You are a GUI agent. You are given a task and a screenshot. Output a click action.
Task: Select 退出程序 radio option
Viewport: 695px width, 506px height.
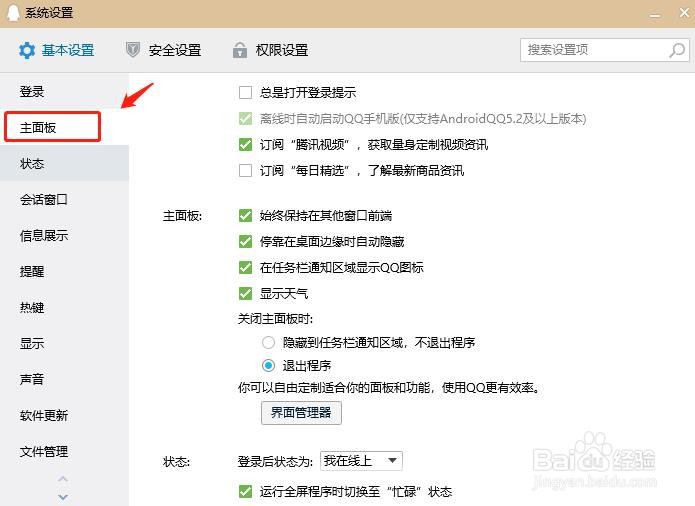point(268,366)
